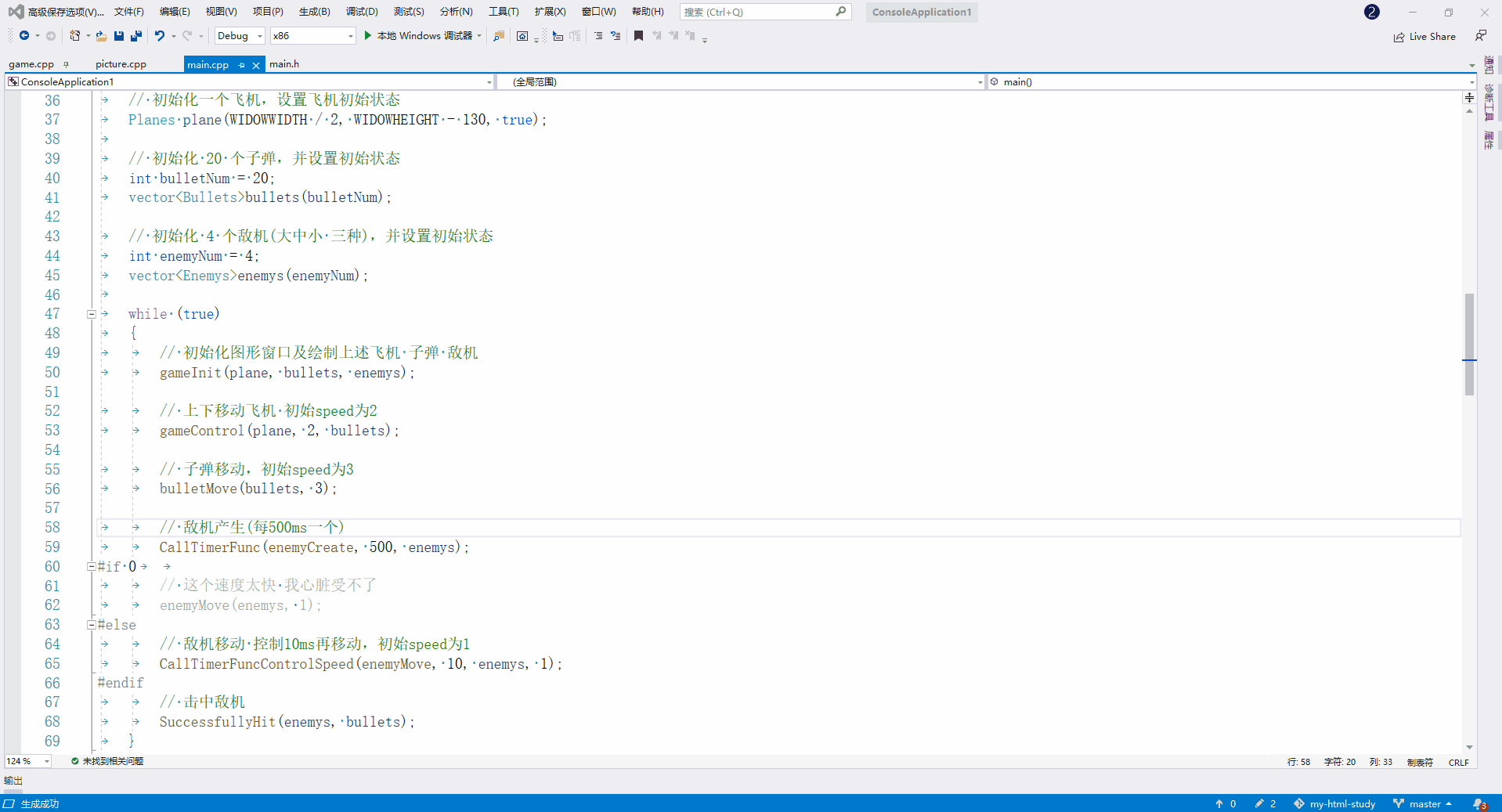Screen dimensions: 1502x812
Task: Click the increase indent icon
Action: click(616, 36)
